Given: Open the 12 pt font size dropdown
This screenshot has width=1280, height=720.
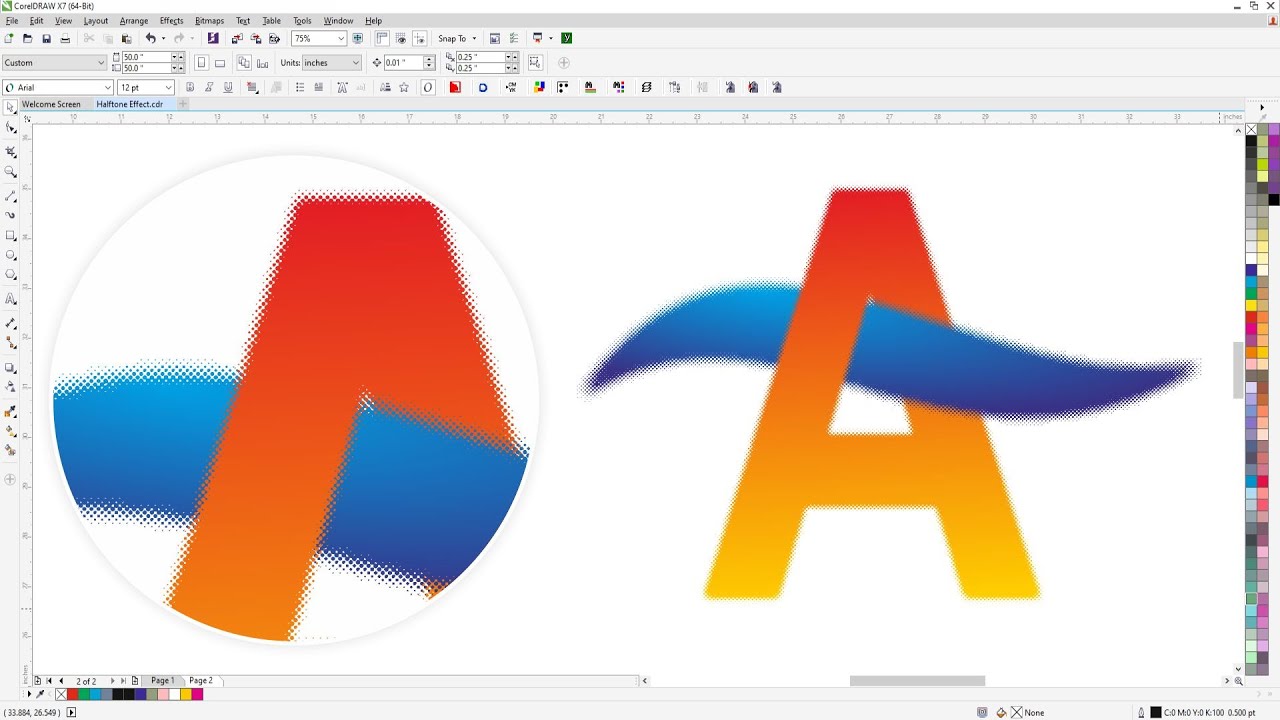Looking at the screenshot, I should tap(169, 87).
